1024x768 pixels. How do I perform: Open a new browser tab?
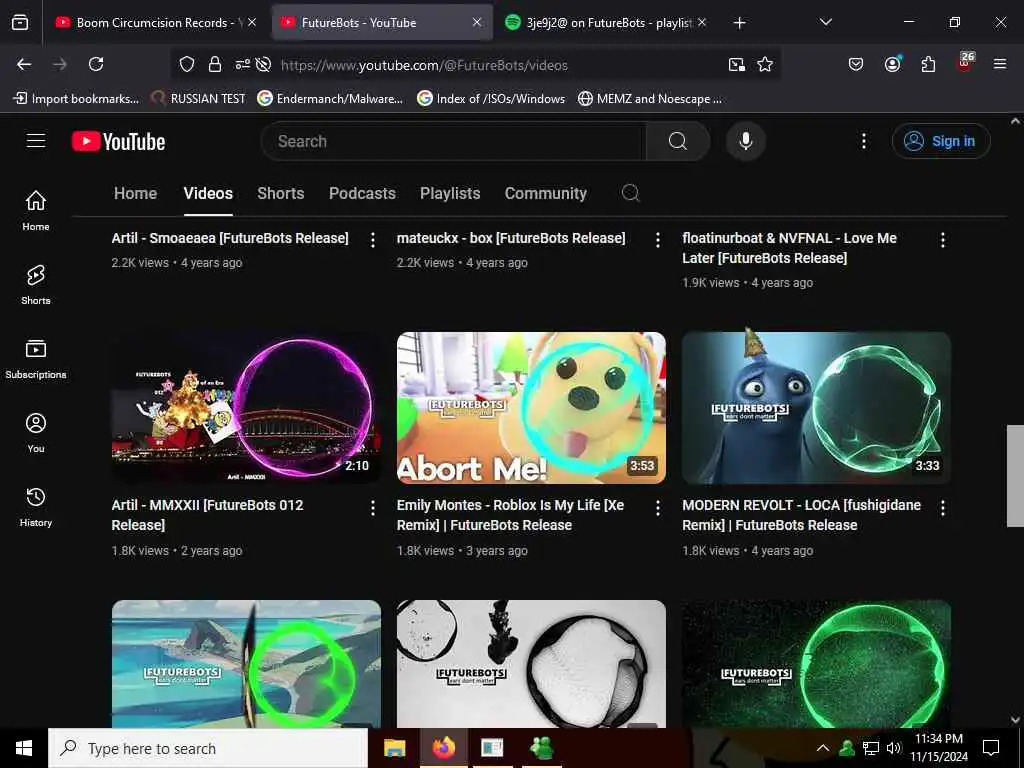739,23
